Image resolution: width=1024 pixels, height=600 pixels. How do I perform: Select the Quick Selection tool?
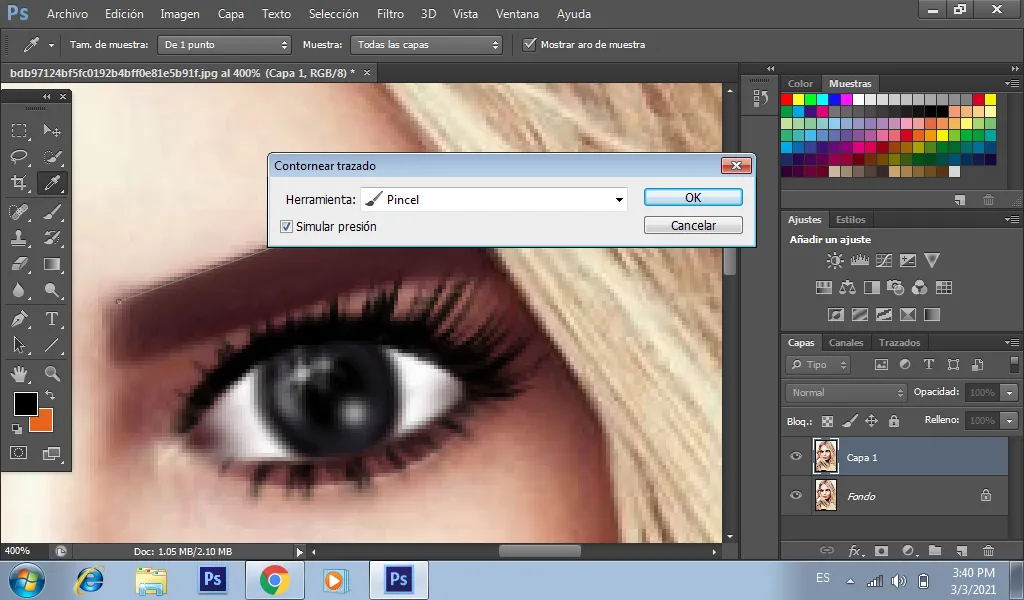click(52, 157)
